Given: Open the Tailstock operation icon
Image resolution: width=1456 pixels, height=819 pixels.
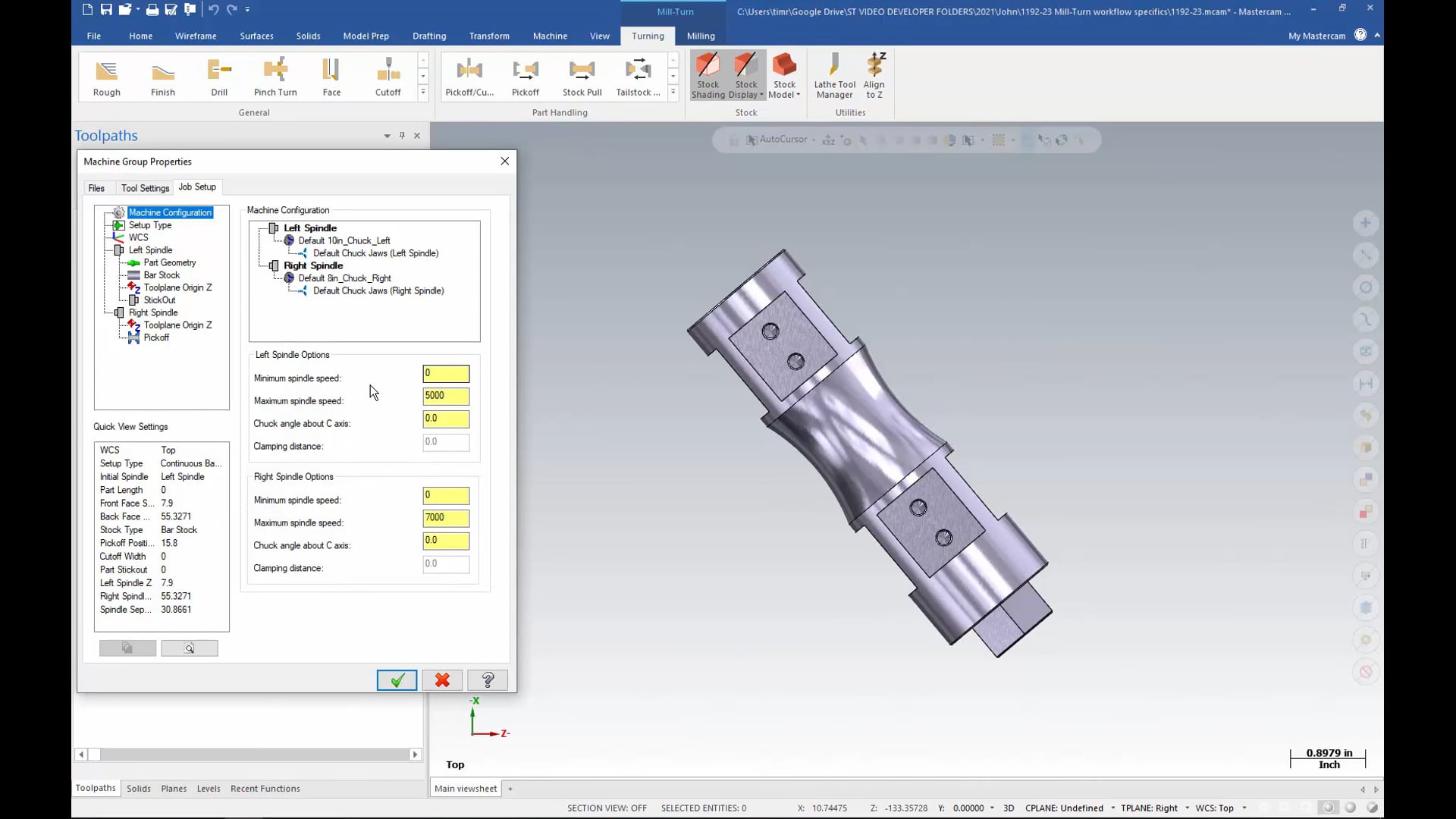Looking at the screenshot, I should [x=638, y=77].
